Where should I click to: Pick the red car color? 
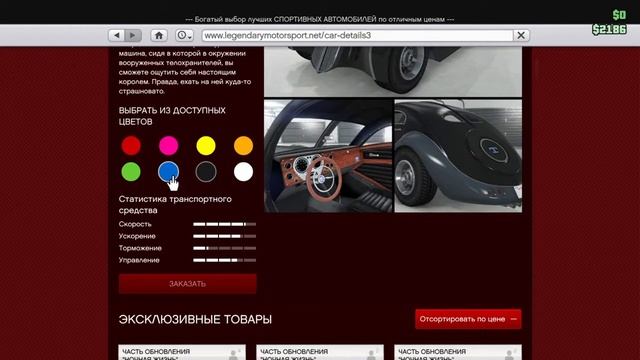pyautogui.click(x=131, y=146)
